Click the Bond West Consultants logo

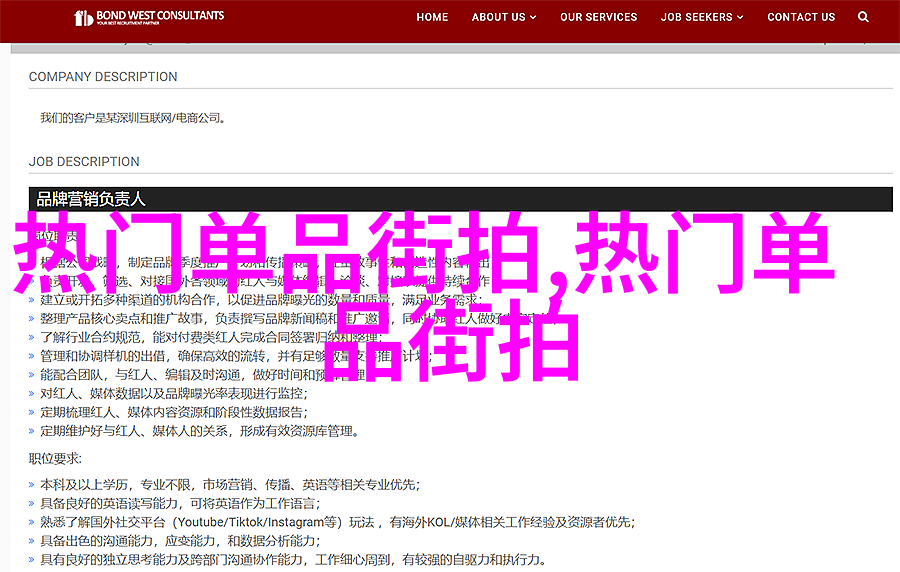[x=150, y=18]
